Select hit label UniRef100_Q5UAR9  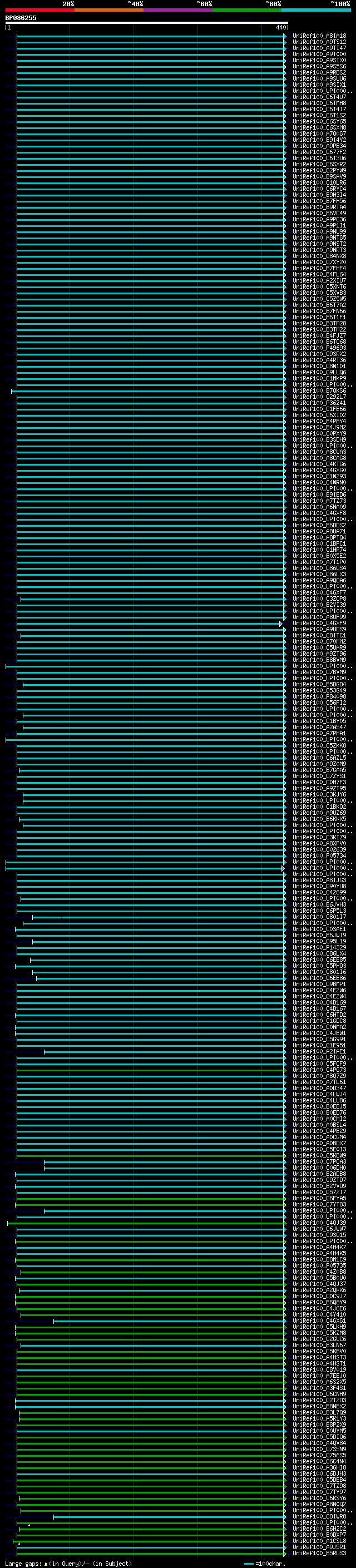click(x=319, y=647)
